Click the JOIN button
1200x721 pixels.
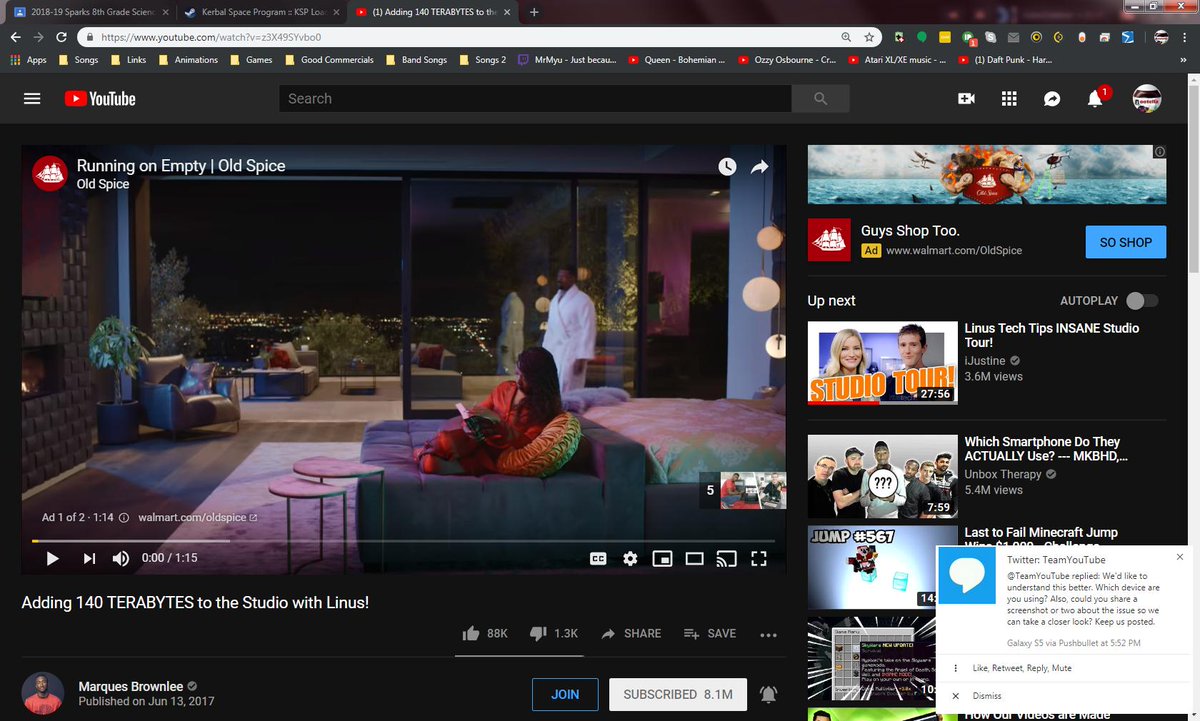click(565, 694)
